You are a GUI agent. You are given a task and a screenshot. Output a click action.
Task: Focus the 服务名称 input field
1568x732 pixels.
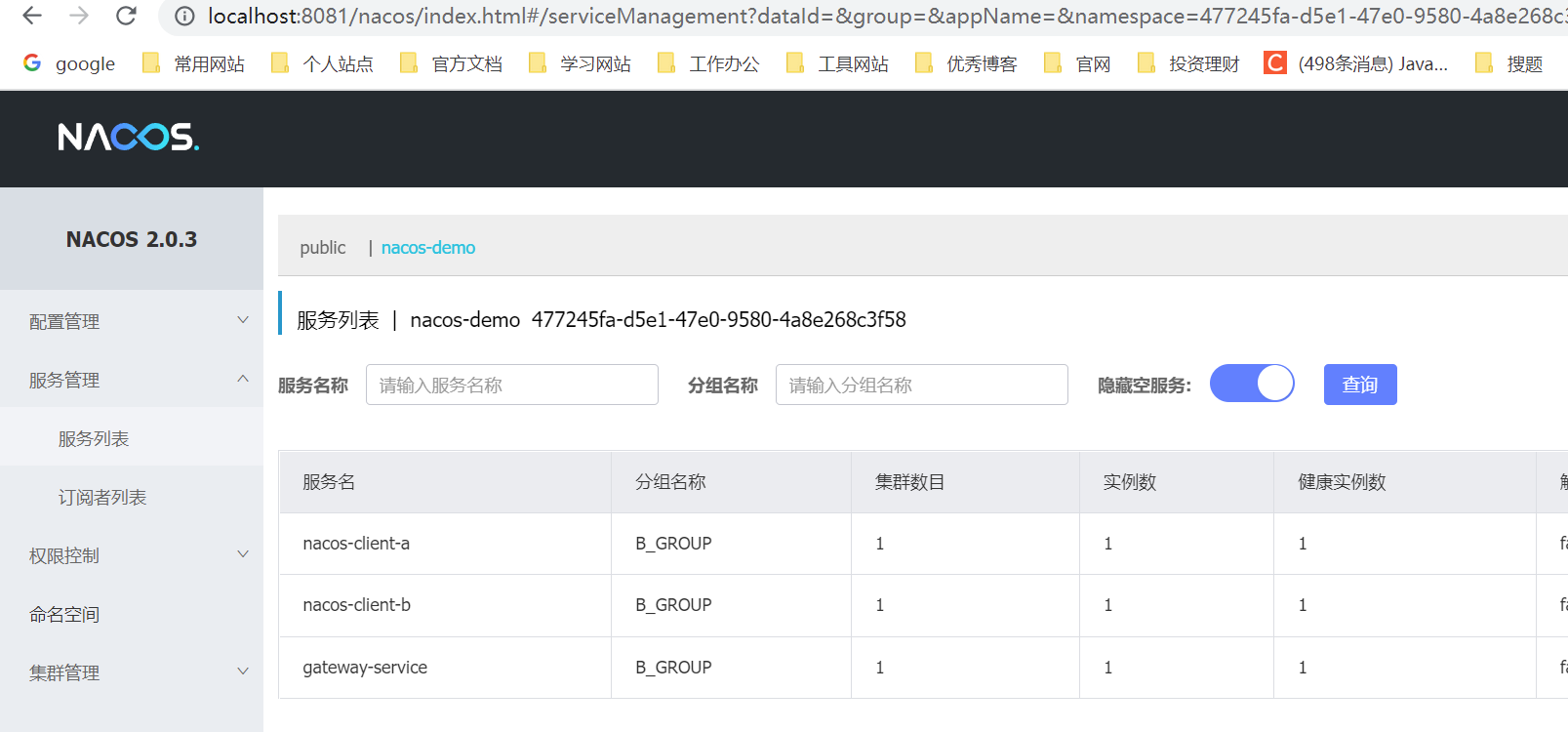512,385
